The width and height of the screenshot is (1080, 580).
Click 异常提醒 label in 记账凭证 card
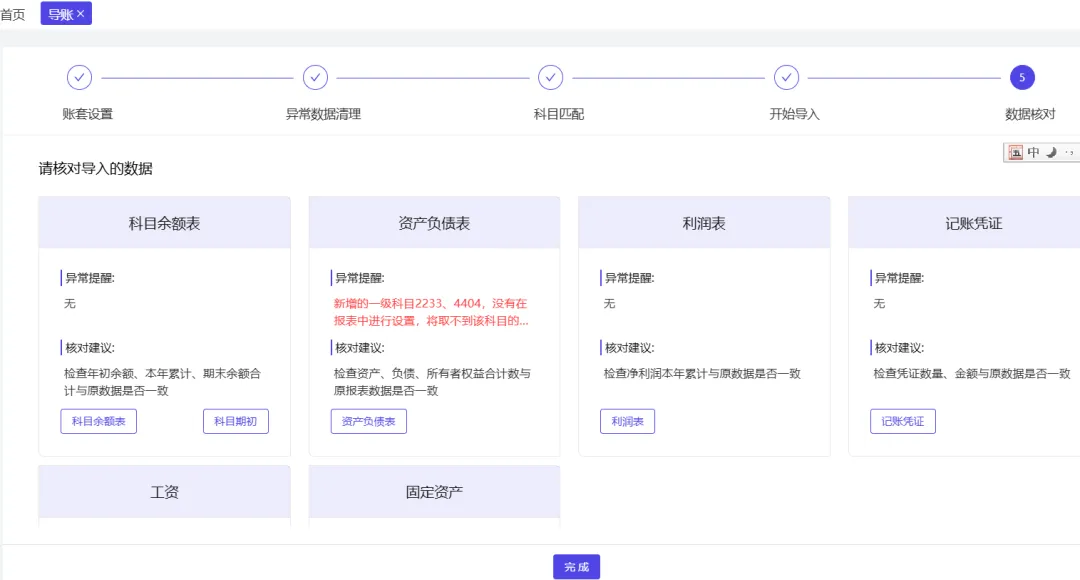pyautogui.click(x=900, y=278)
